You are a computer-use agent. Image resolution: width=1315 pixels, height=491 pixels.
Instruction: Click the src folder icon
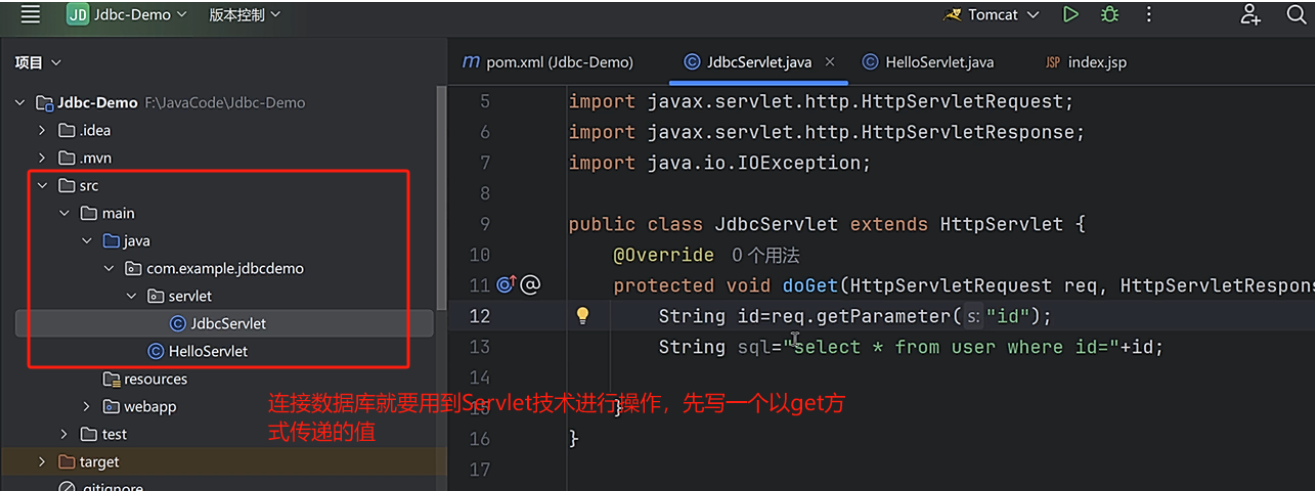[67, 185]
